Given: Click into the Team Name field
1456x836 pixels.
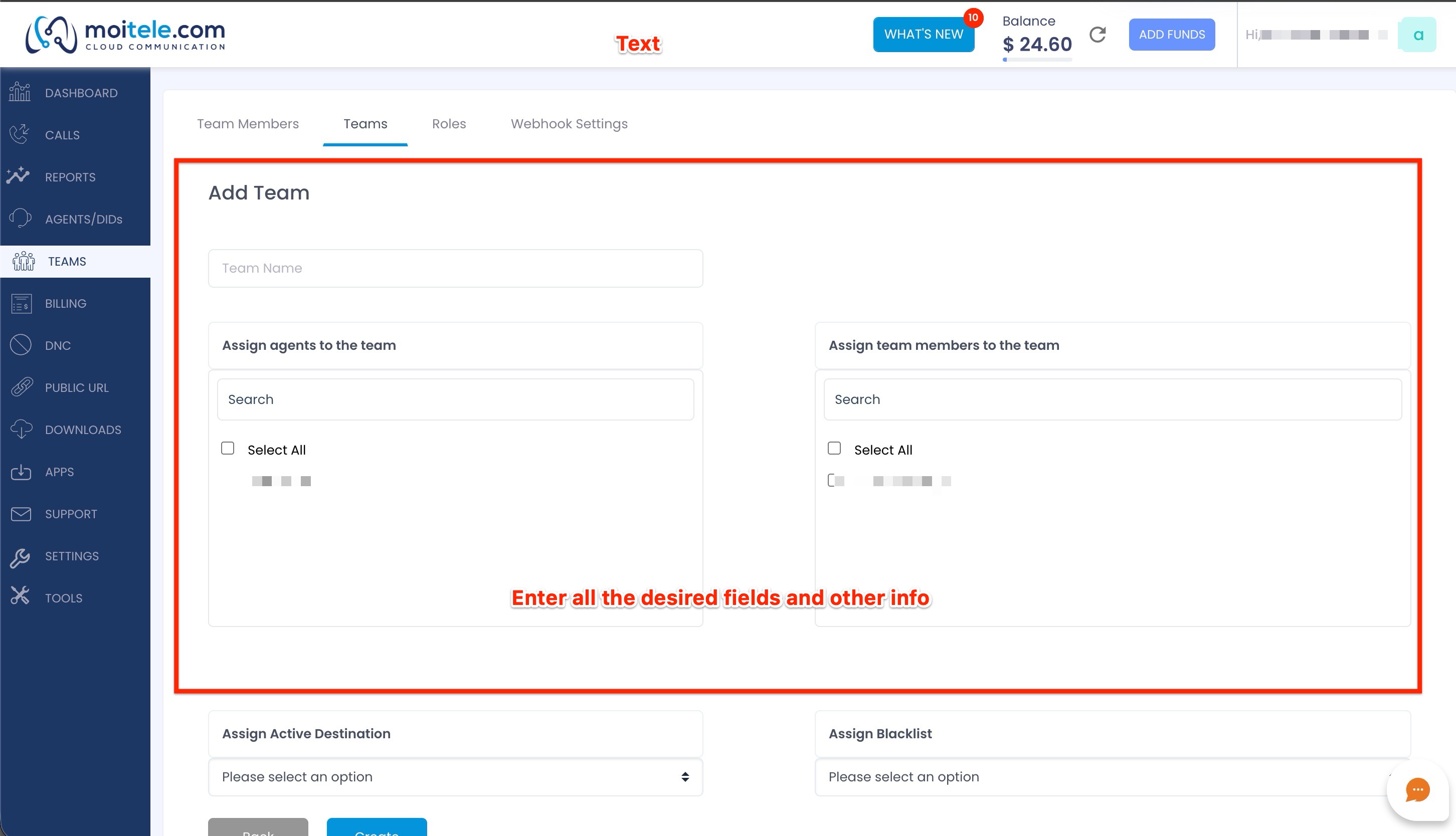Looking at the screenshot, I should click(x=455, y=268).
